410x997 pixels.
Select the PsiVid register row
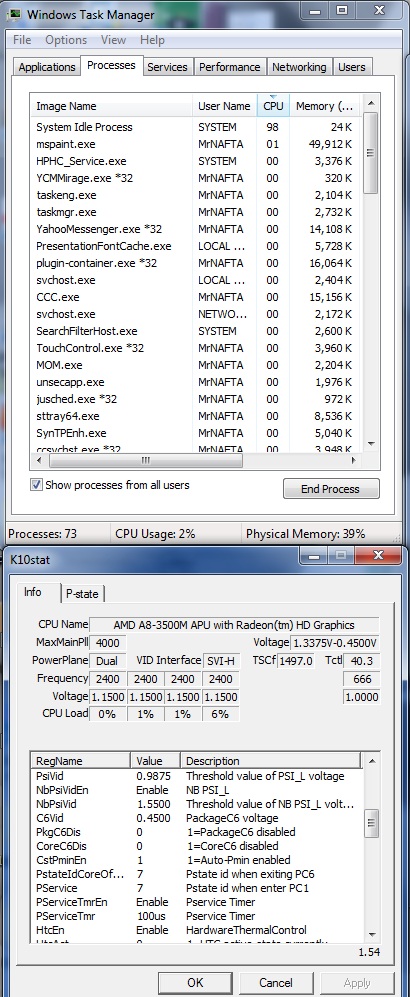coord(196,776)
